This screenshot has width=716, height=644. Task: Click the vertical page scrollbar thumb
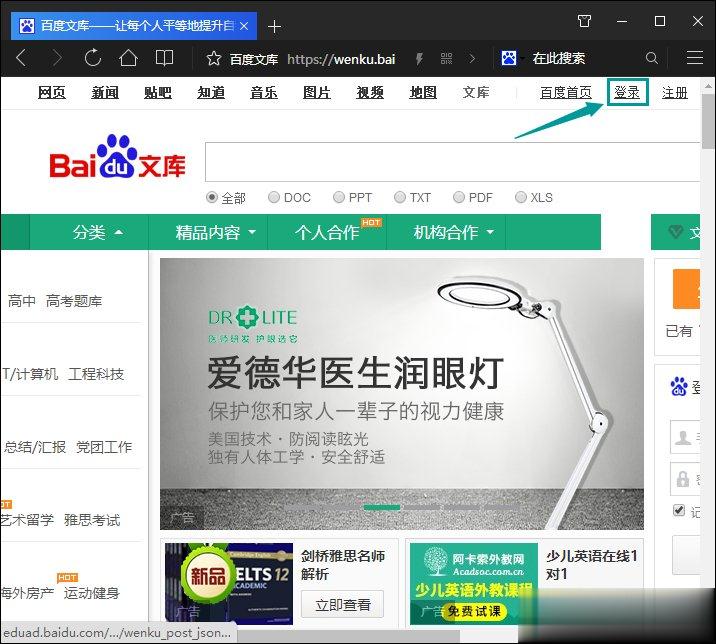point(709,120)
